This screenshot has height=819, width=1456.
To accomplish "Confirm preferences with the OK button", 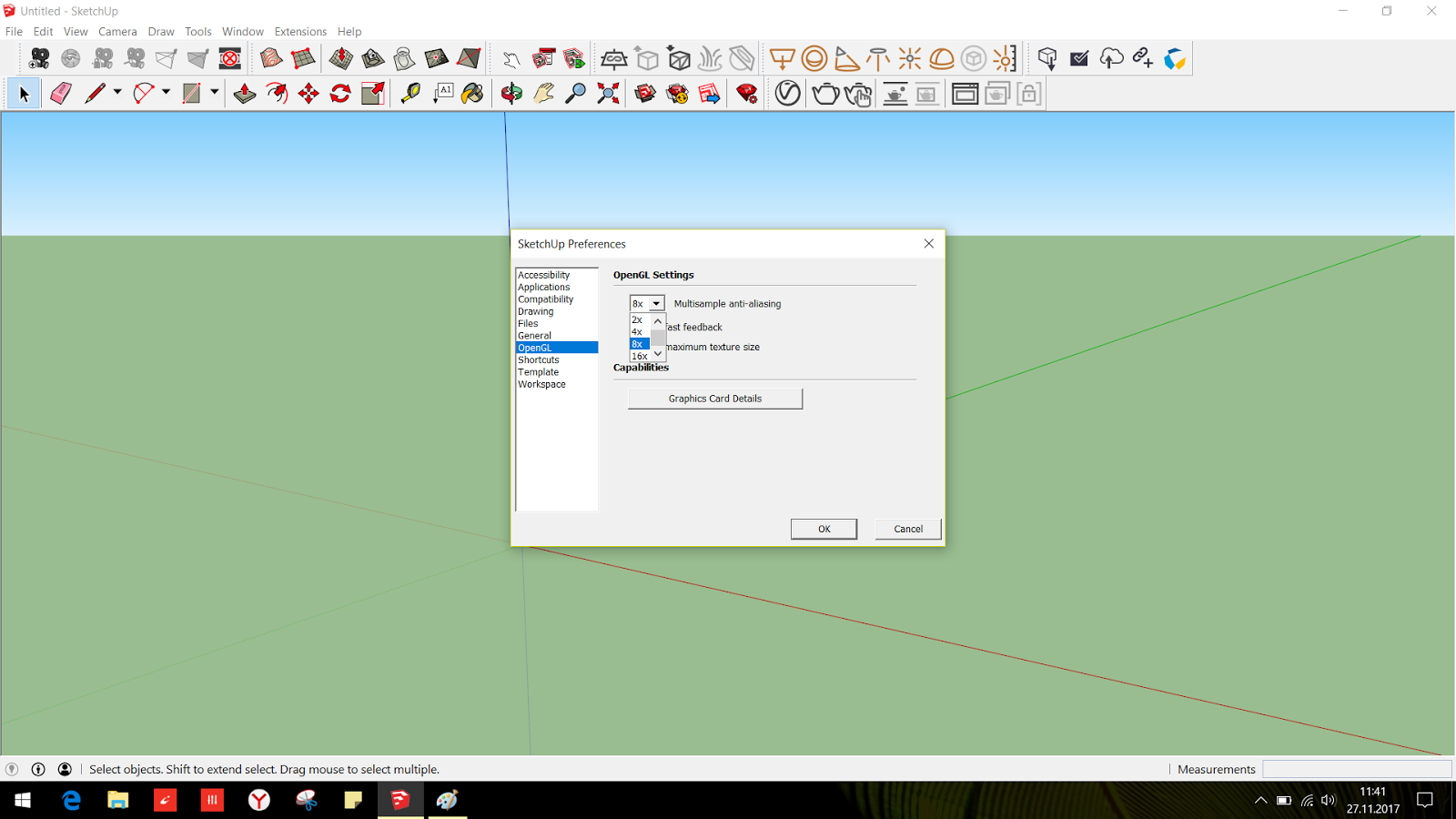I will [824, 529].
